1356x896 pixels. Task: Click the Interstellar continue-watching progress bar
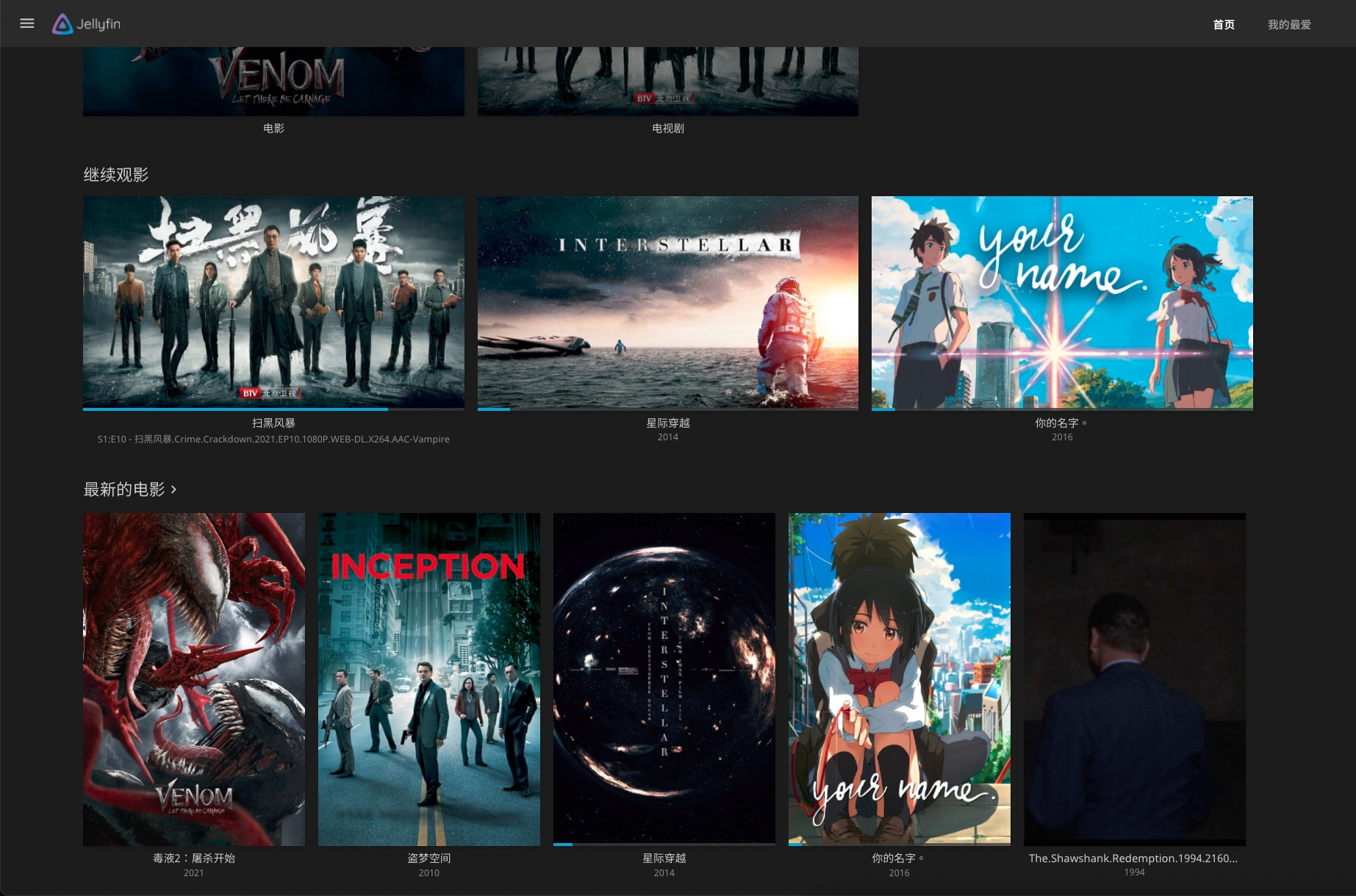[x=667, y=409]
